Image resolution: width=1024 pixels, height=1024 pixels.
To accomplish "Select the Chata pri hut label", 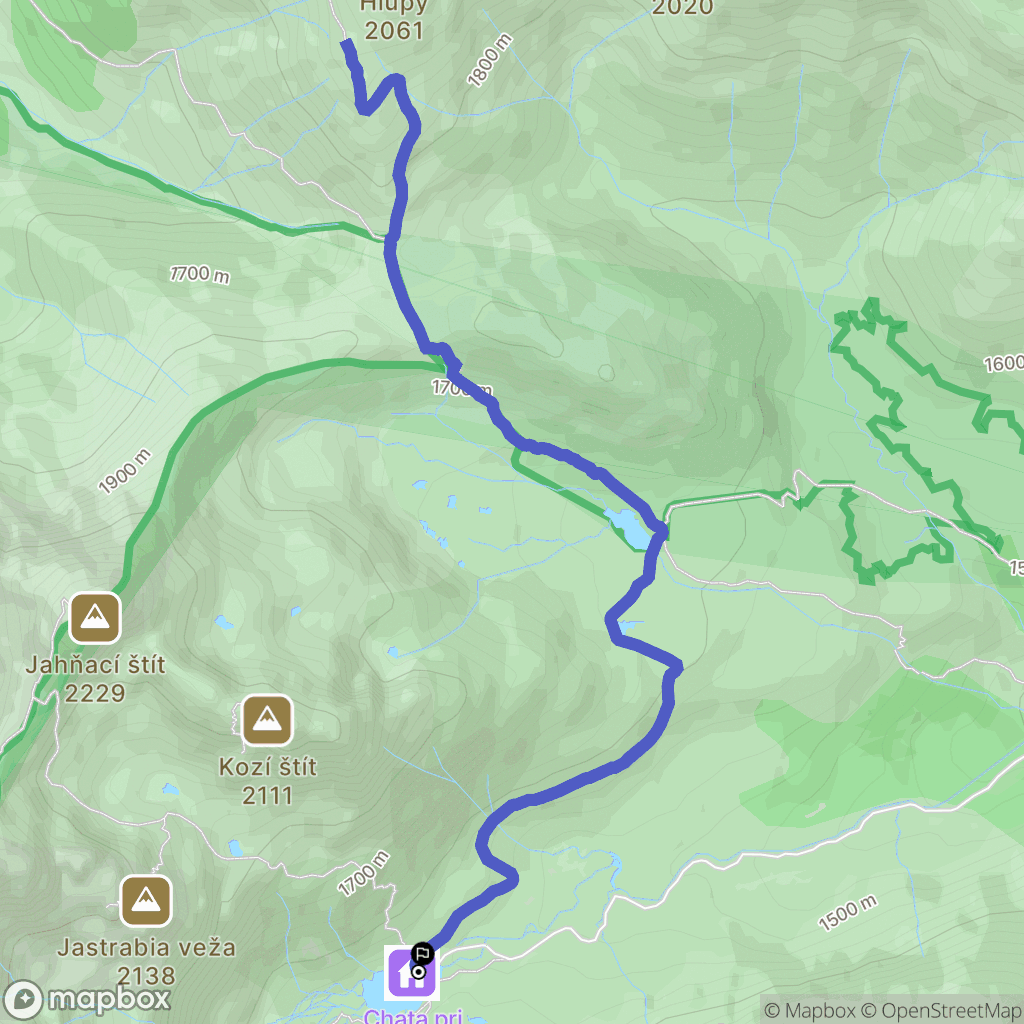I will 413,1016.
